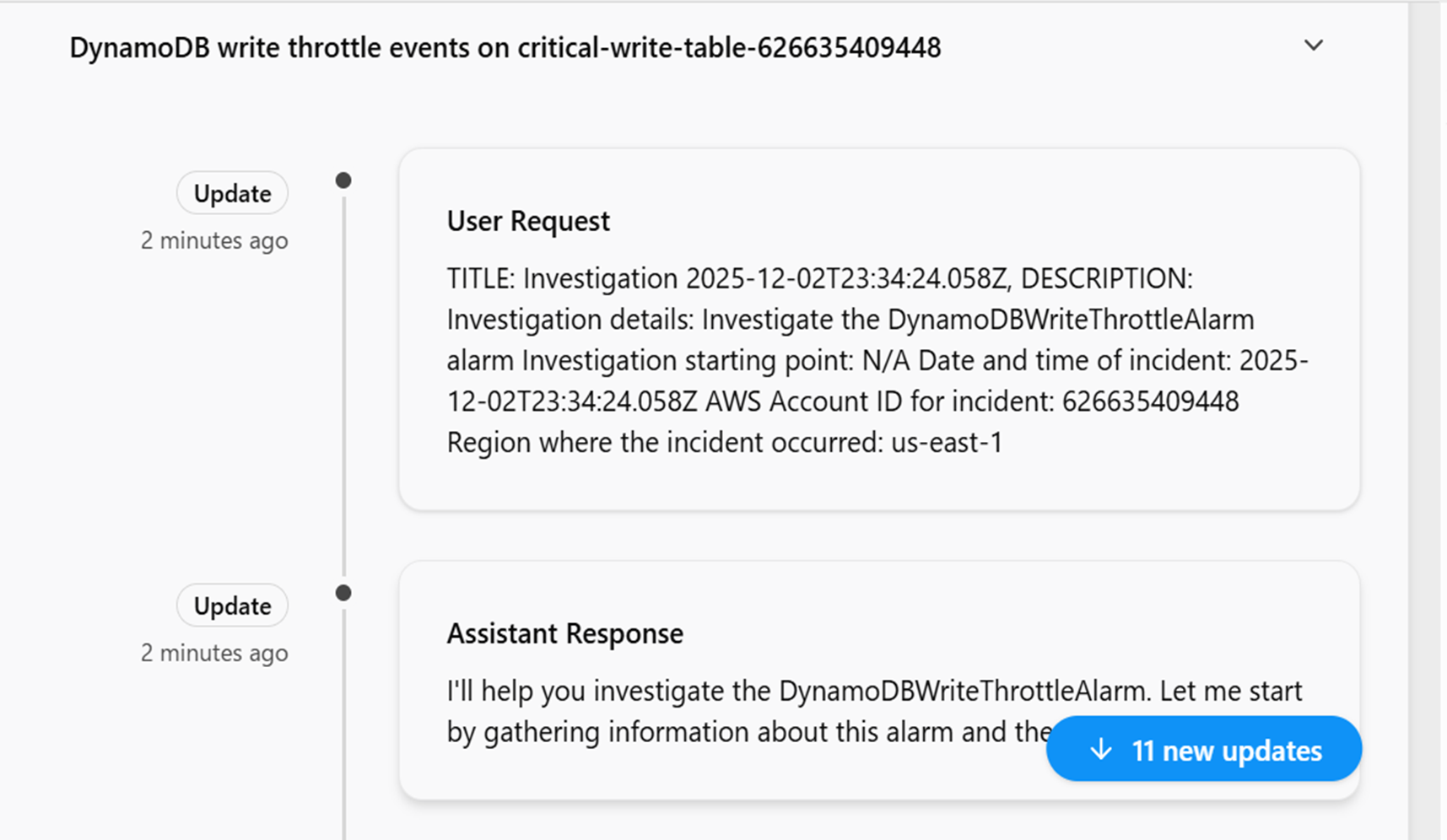The image size is (1447, 840).
Task: Click the us-east-1 region text in User Request
Action: click(x=947, y=443)
